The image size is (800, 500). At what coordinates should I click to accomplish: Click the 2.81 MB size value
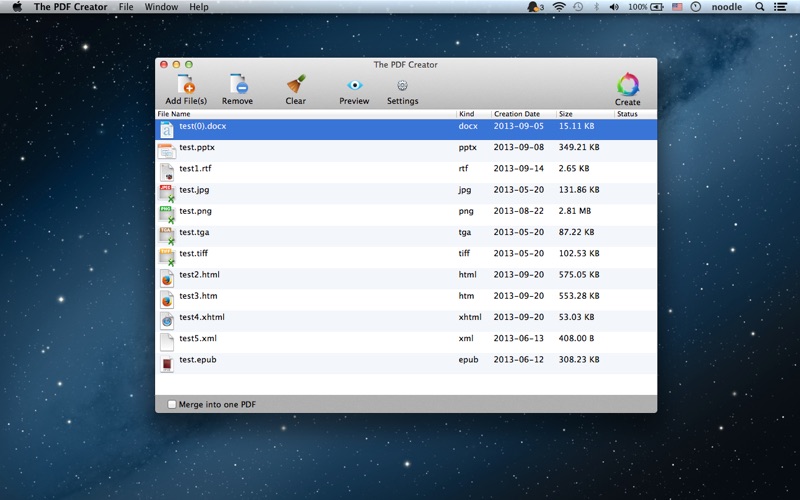pyautogui.click(x=574, y=211)
